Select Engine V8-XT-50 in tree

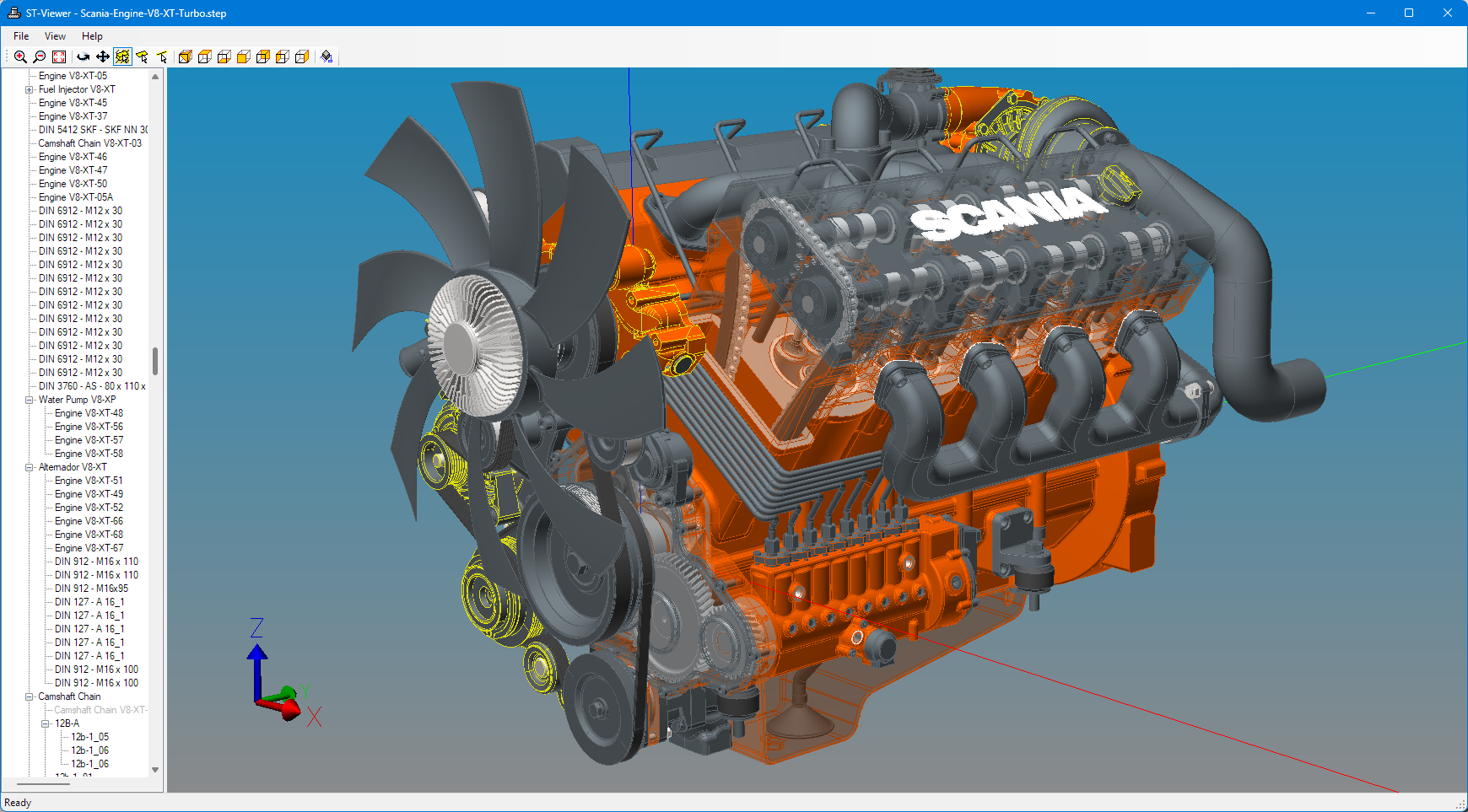coord(73,184)
